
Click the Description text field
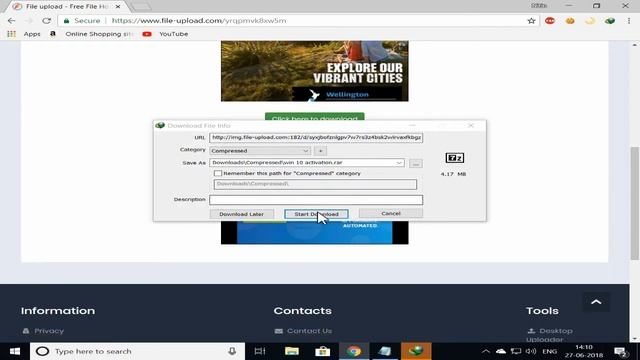coord(316,200)
